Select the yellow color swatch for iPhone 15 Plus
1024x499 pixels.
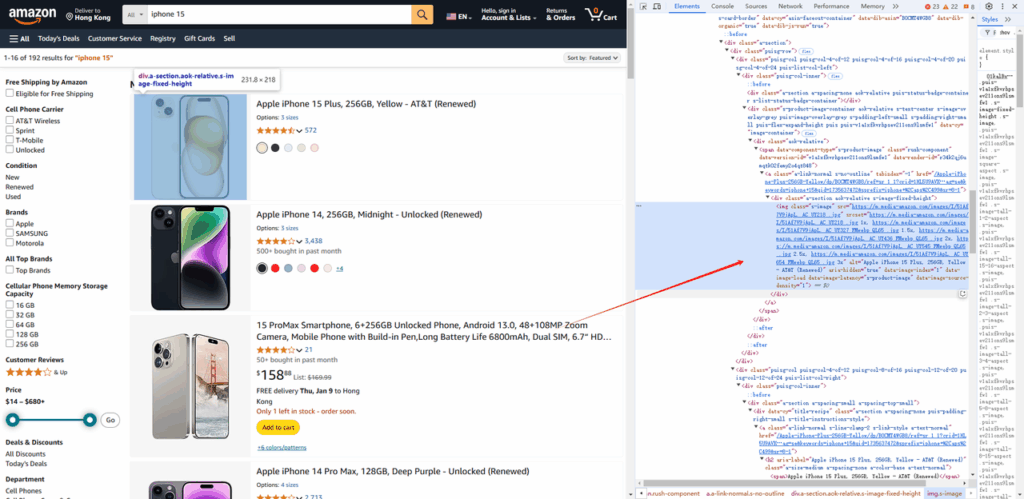point(262,148)
